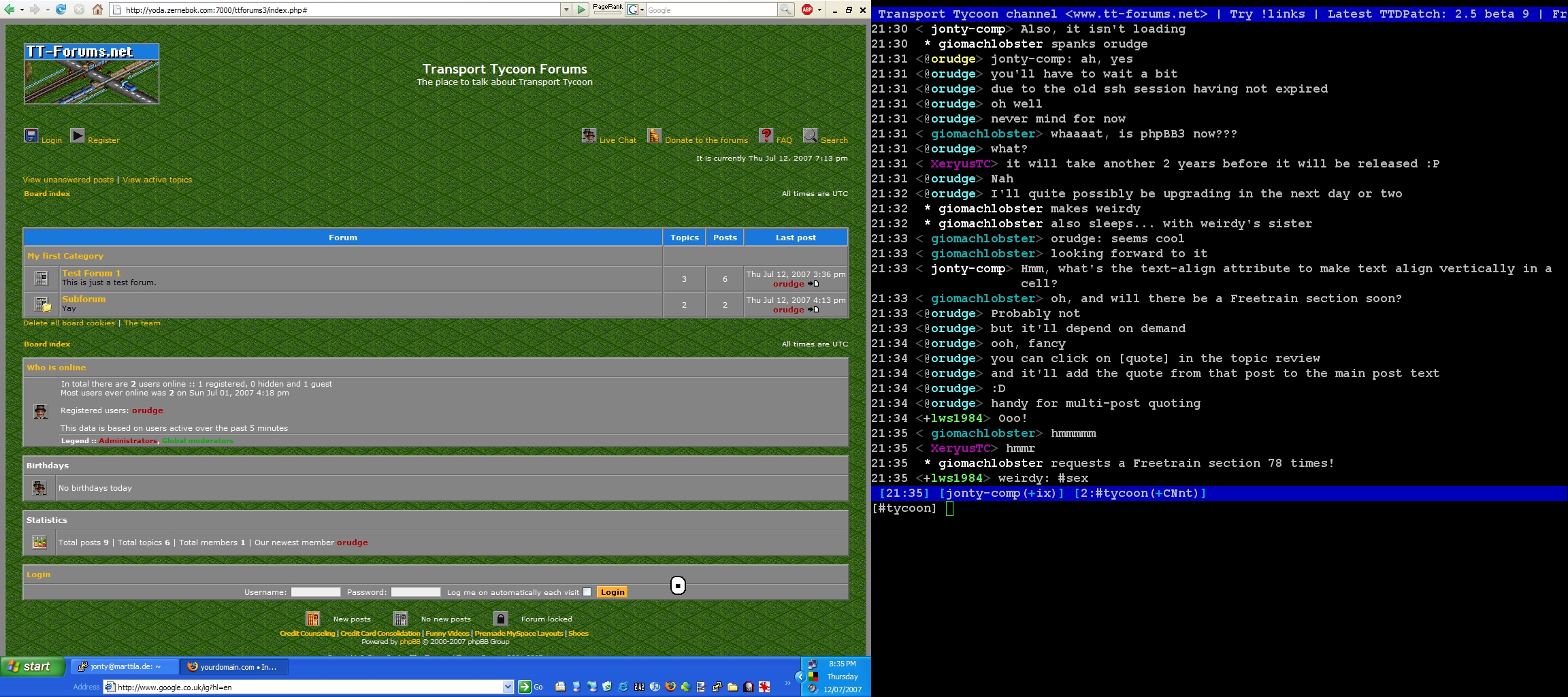Click the Adblock Plus ABP icon

pos(807,10)
